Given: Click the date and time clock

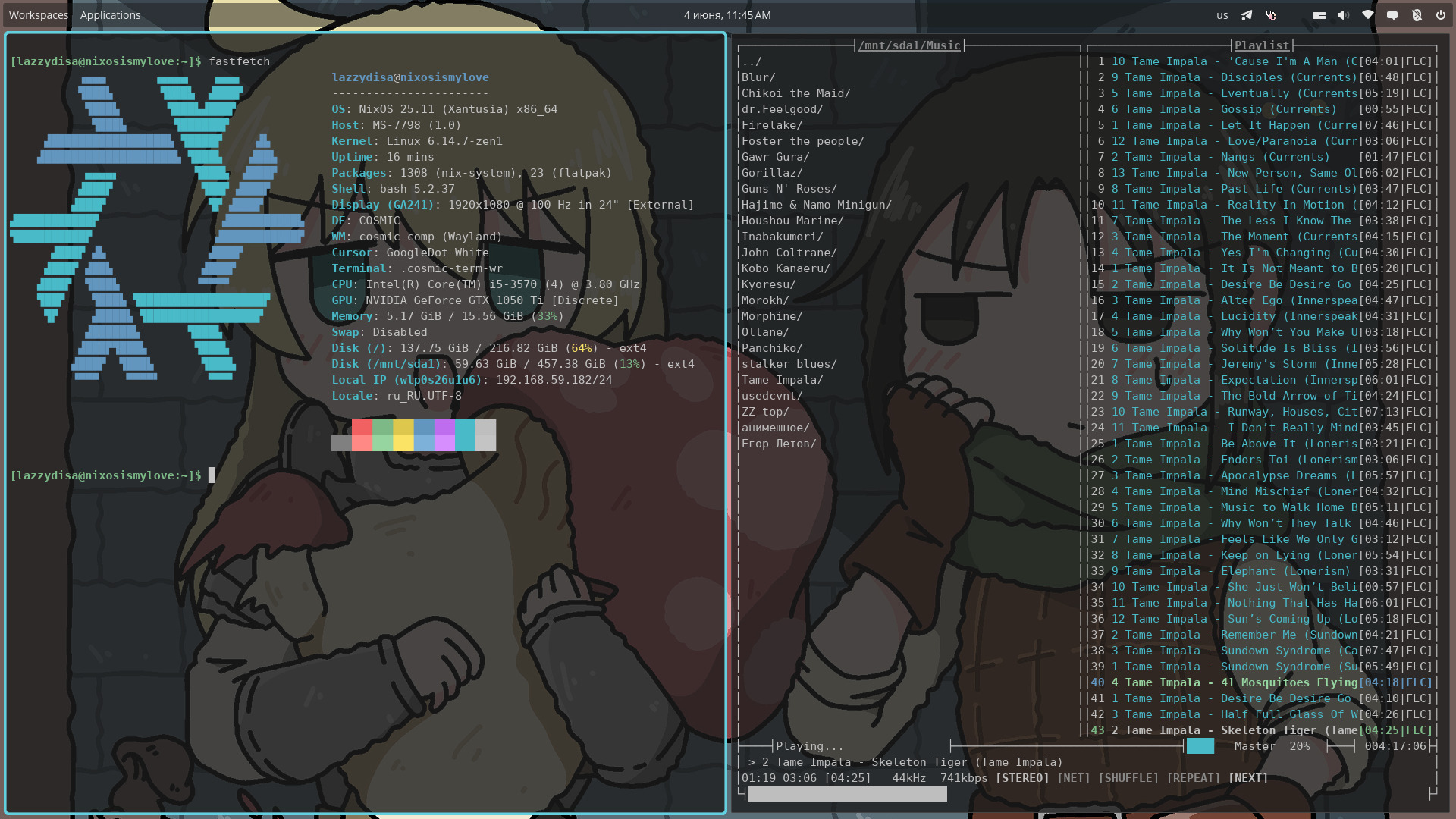Looking at the screenshot, I should 727,15.
